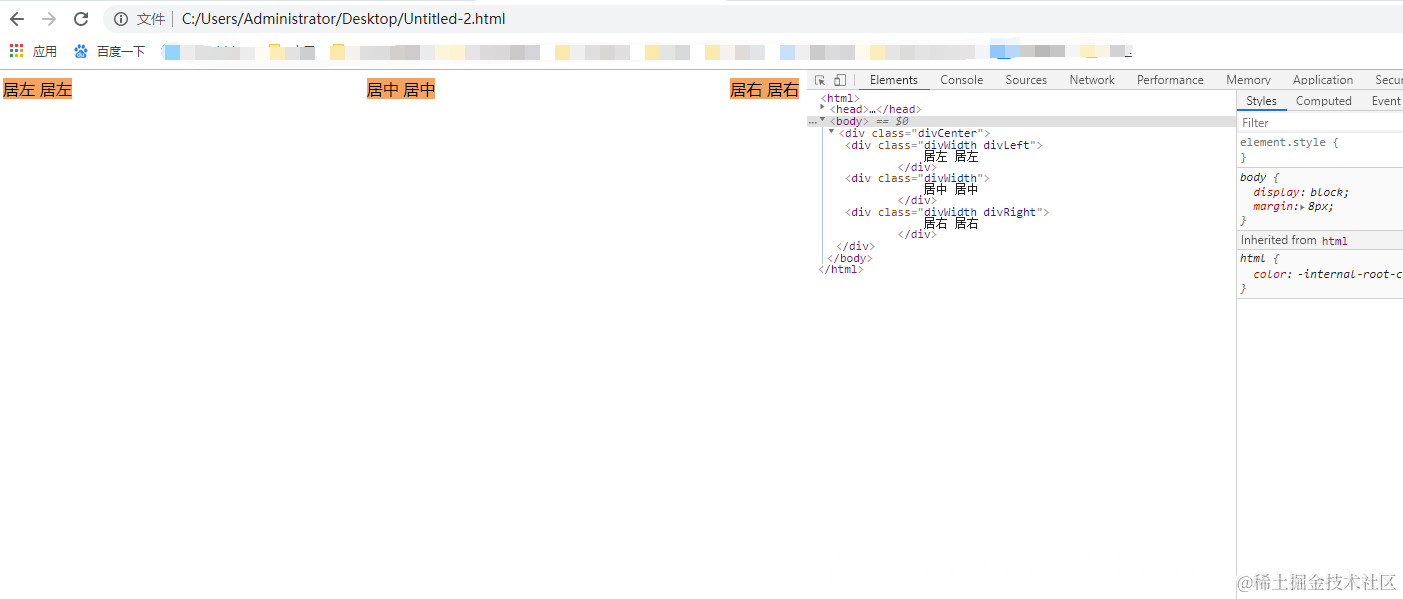Collapse the divCenter div node
Viewport: 1403px width, 599px height.
point(831,132)
